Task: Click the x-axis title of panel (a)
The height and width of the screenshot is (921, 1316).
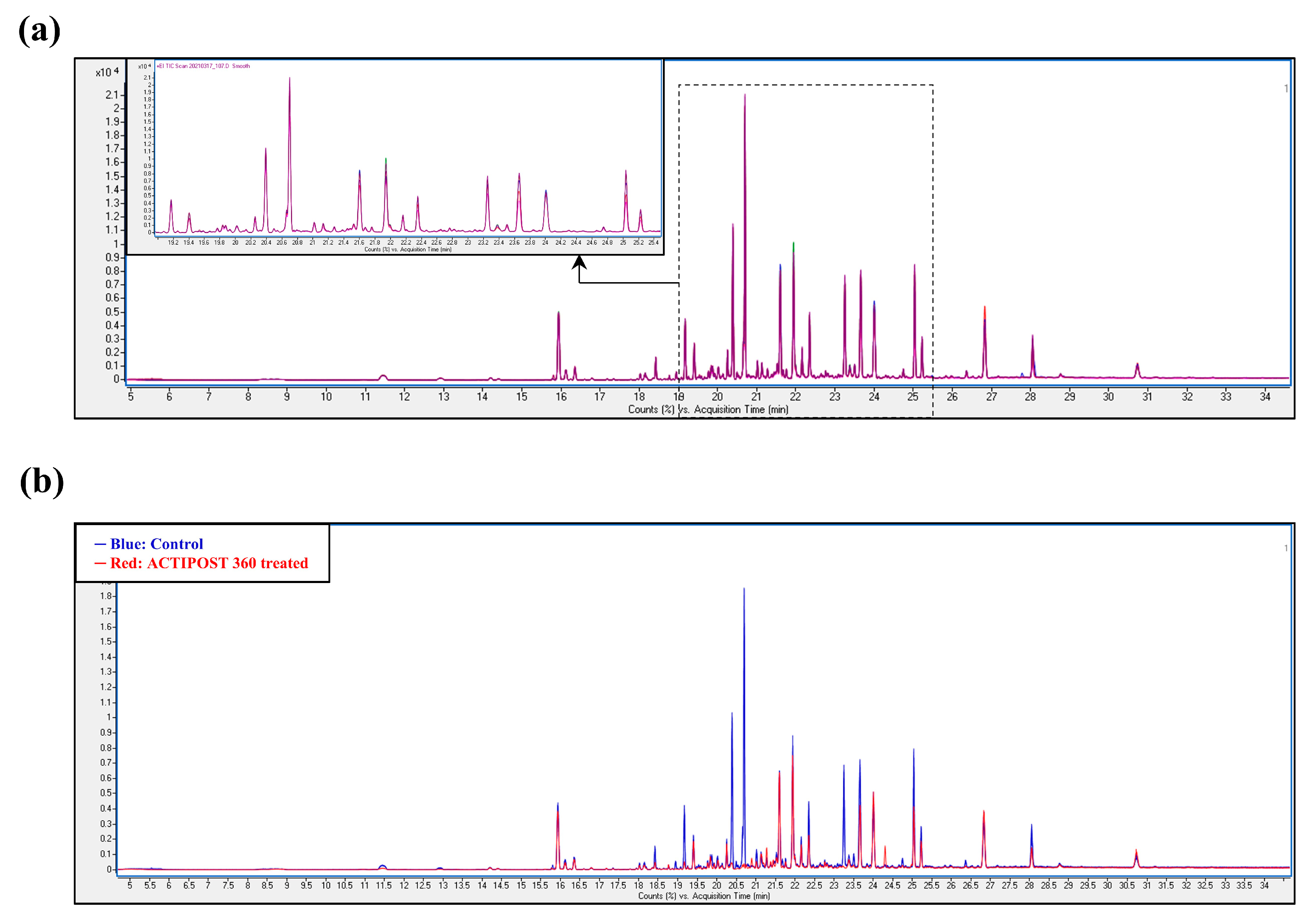Action: click(708, 409)
